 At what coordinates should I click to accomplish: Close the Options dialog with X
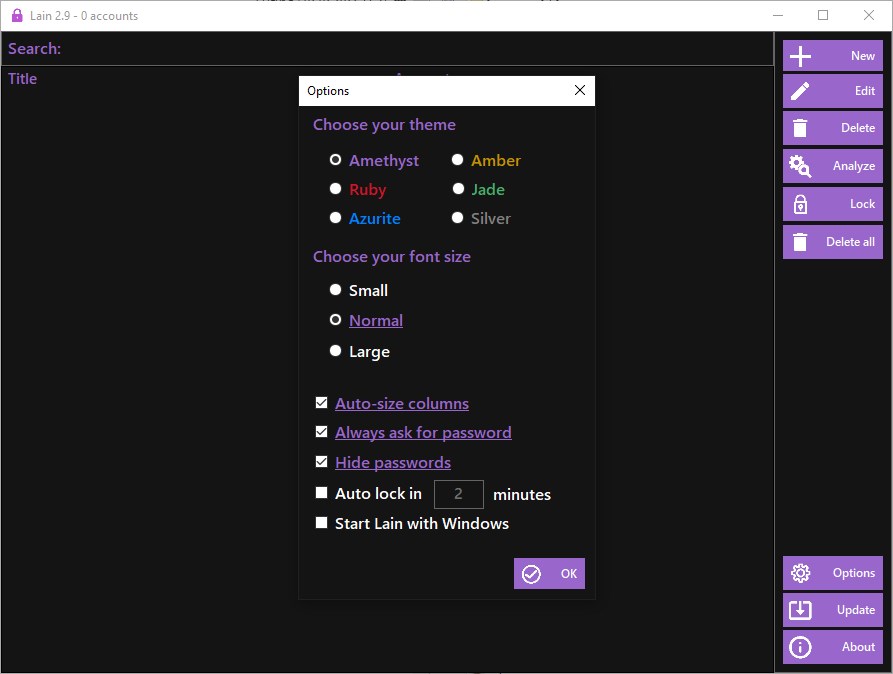point(580,90)
